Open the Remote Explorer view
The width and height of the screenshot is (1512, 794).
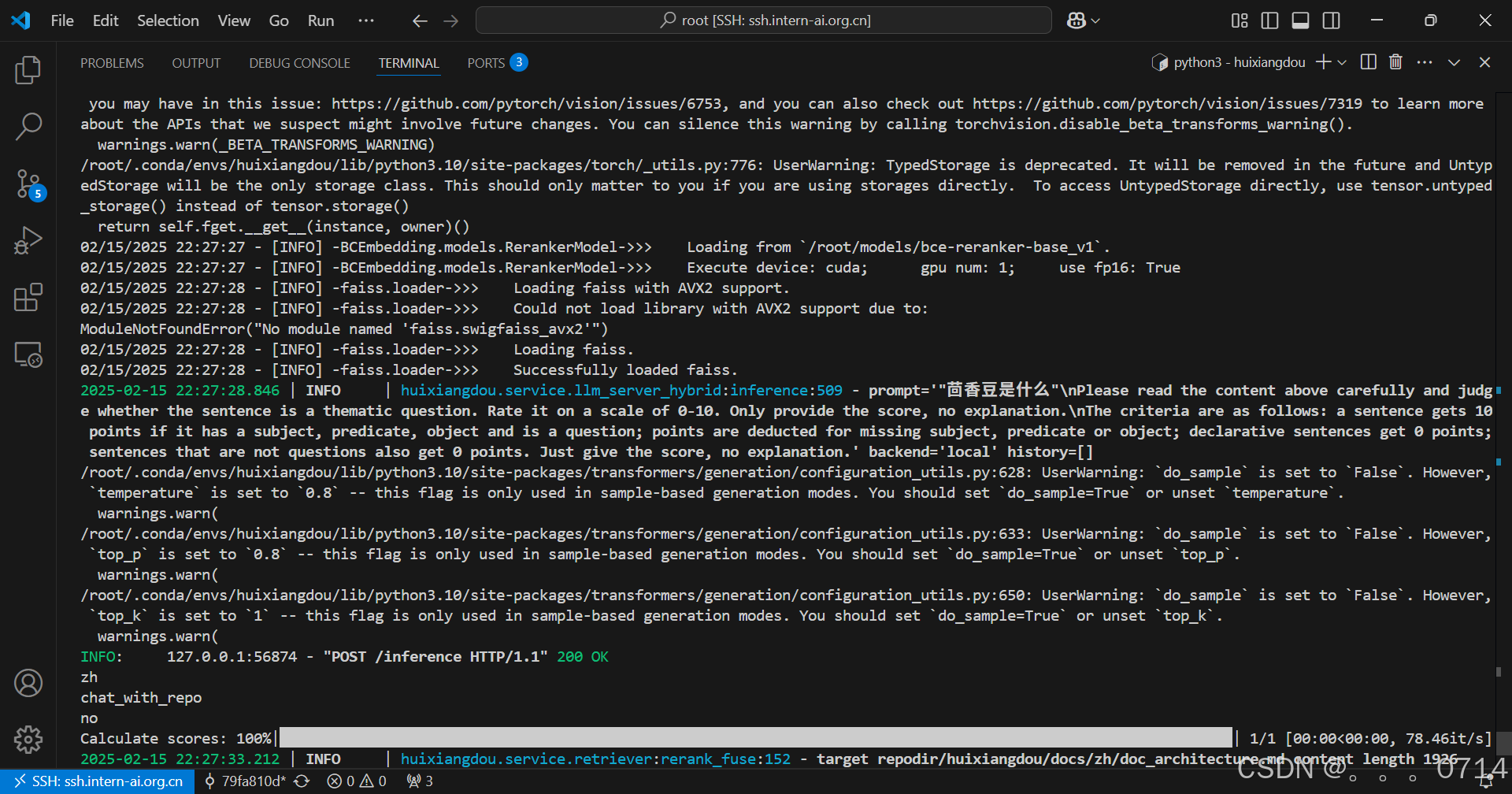coord(28,354)
